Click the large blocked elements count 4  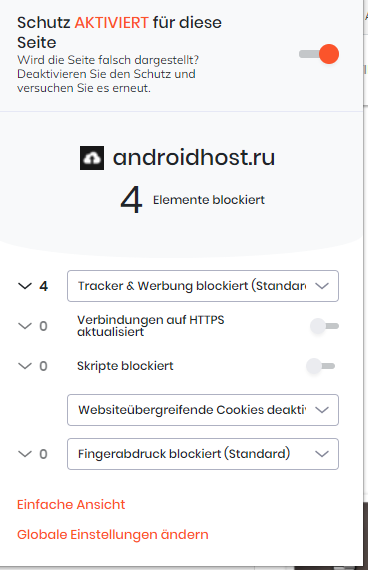(131, 200)
